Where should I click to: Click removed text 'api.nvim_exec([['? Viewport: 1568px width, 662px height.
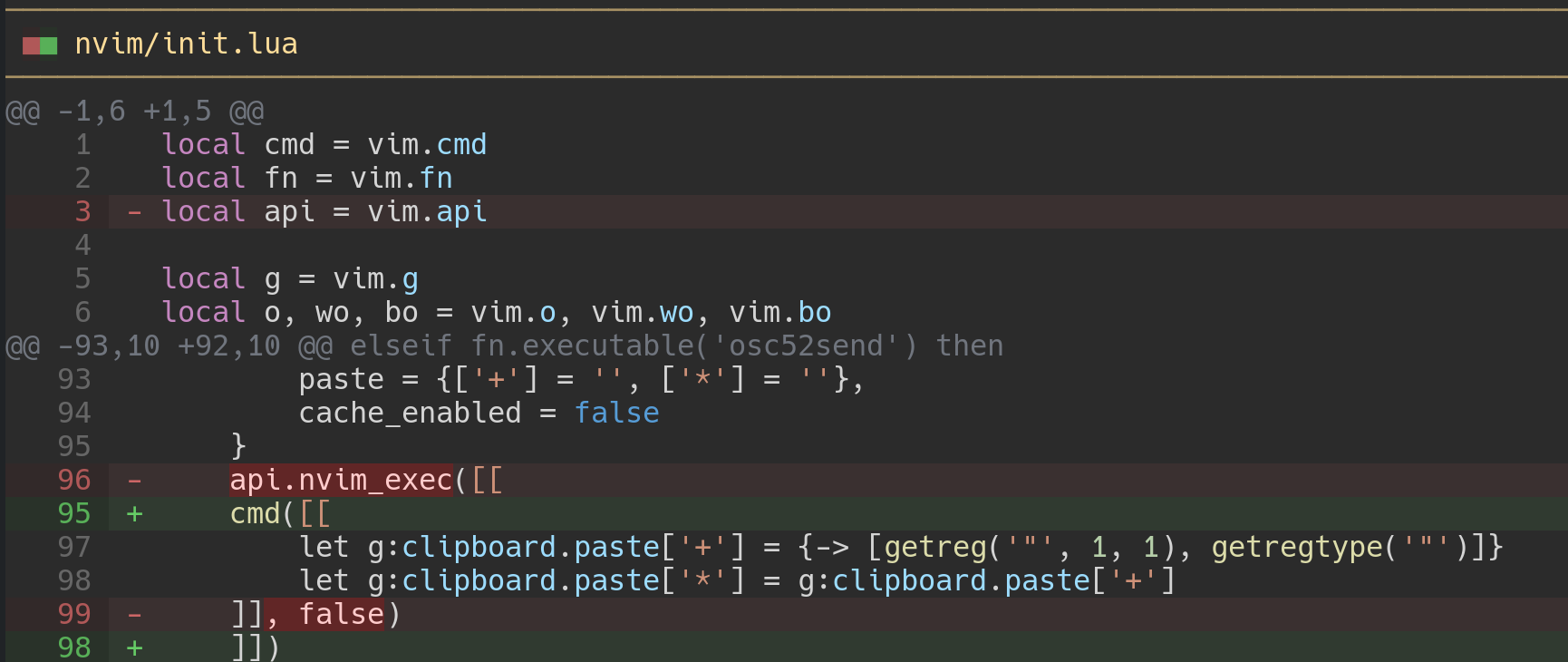tap(366, 481)
